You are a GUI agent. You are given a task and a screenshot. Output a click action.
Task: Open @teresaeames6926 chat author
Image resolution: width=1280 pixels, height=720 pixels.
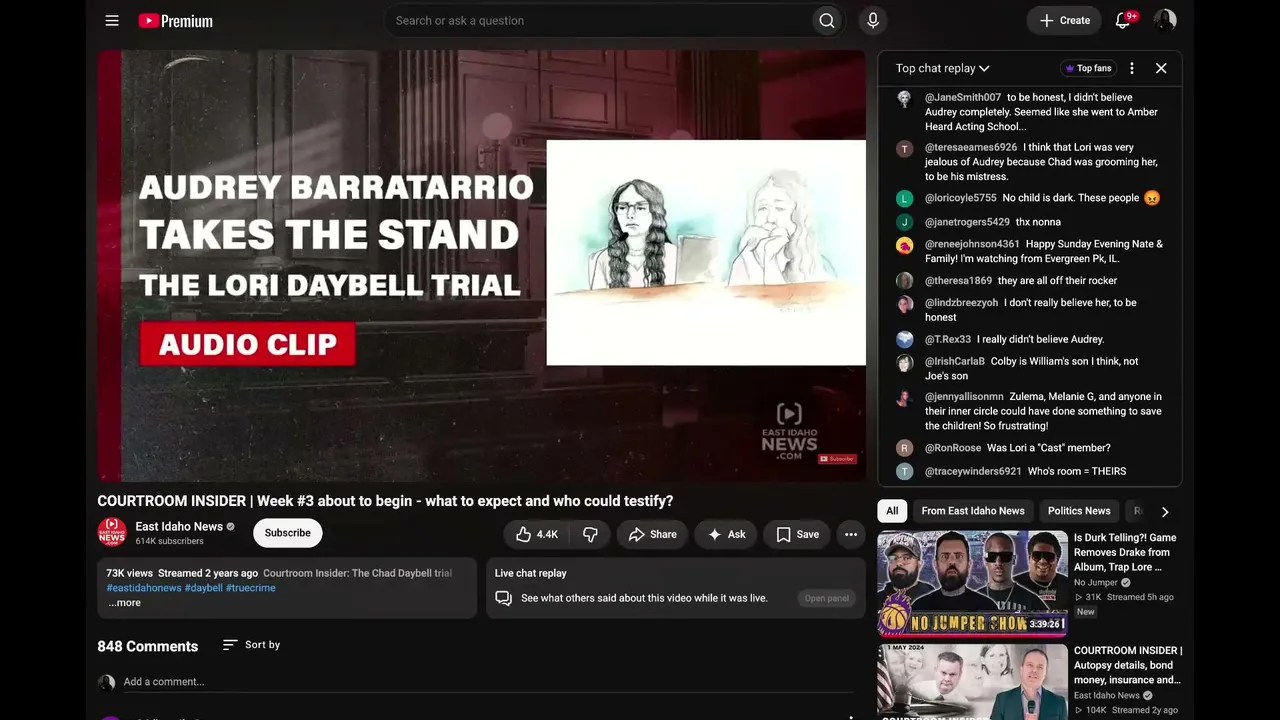(971, 147)
